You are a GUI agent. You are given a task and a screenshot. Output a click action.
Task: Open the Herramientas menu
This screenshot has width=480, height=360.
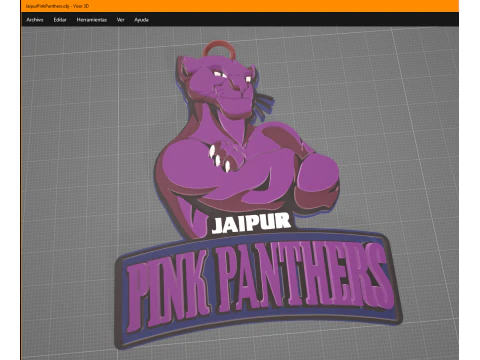[92, 20]
